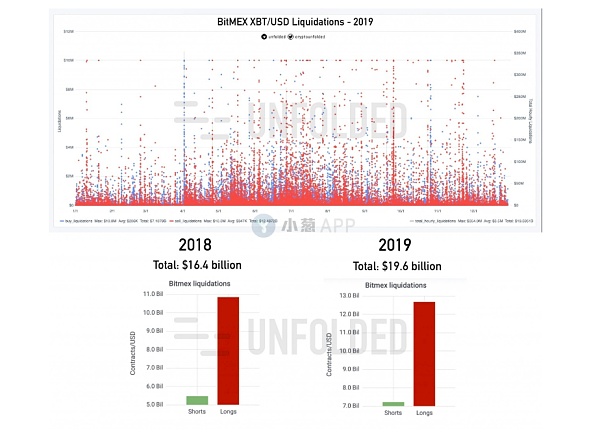The width and height of the screenshot is (600, 435).
Task: Click '7.0 Bil' axis label in 2019 chart
Action: [x=351, y=406]
